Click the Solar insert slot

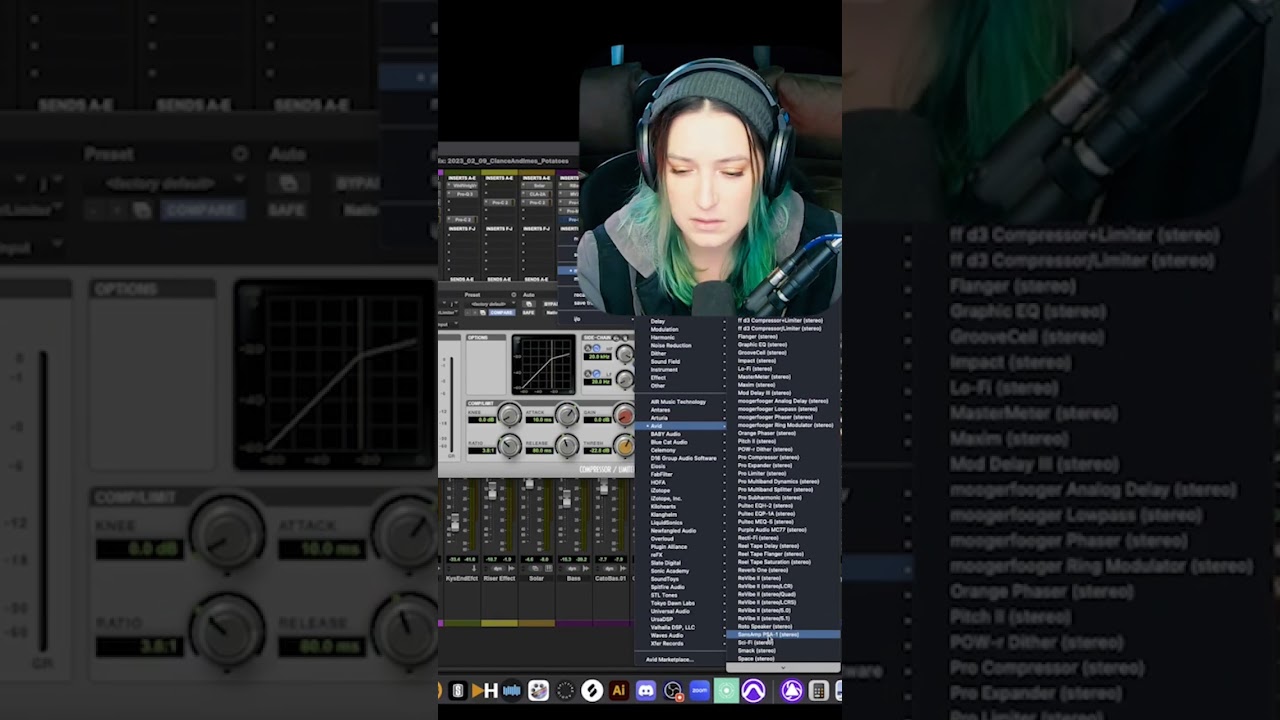[537, 185]
